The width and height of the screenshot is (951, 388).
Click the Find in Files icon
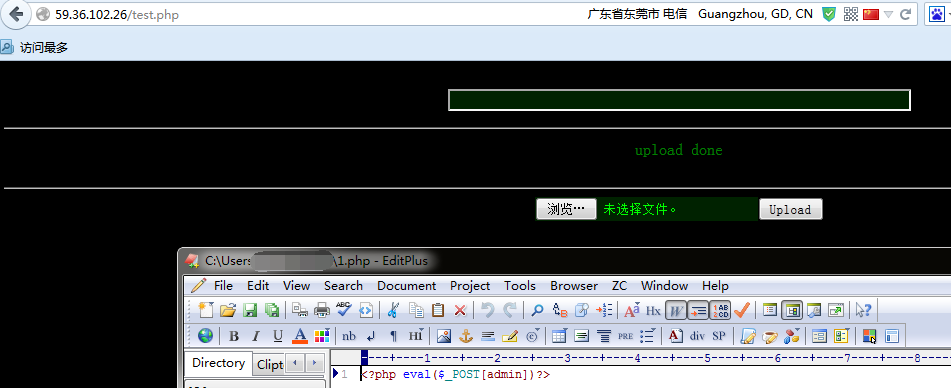(582, 310)
